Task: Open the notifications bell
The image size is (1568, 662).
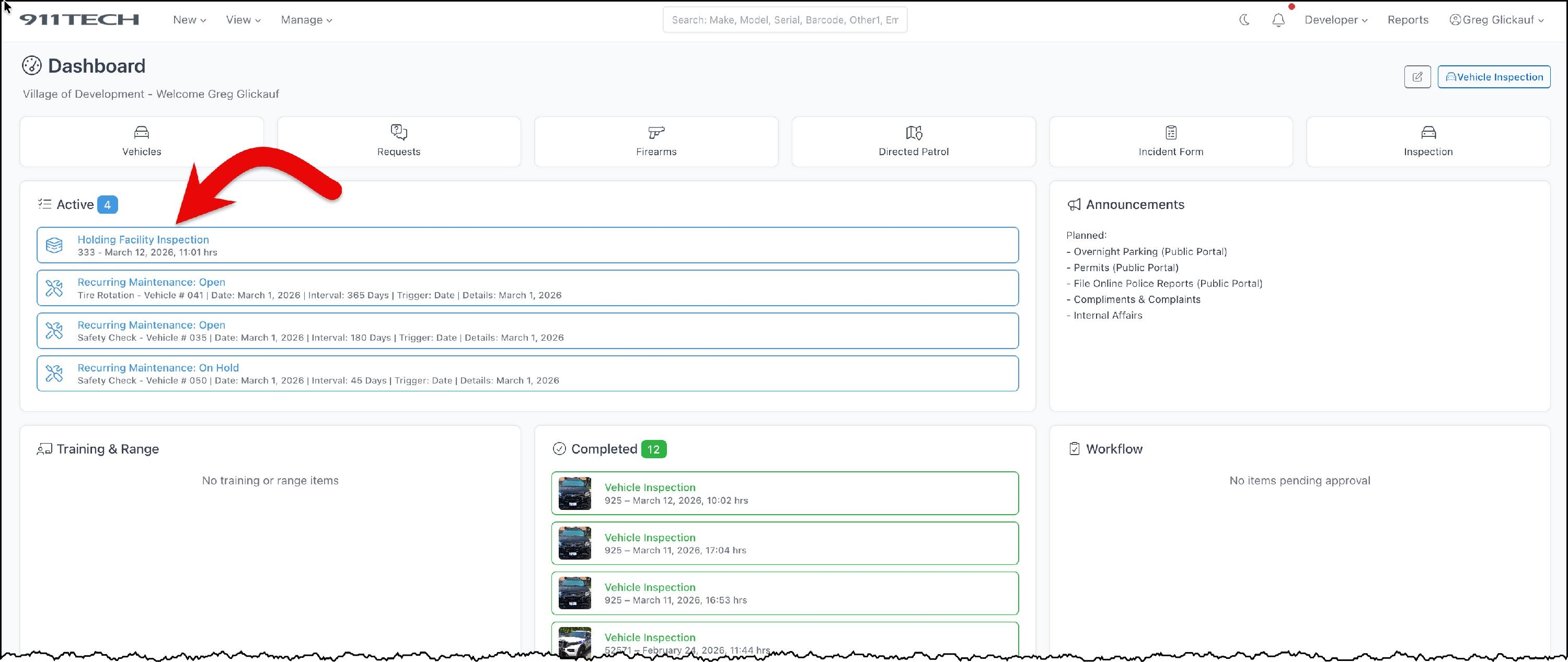Action: coord(1278,20)
